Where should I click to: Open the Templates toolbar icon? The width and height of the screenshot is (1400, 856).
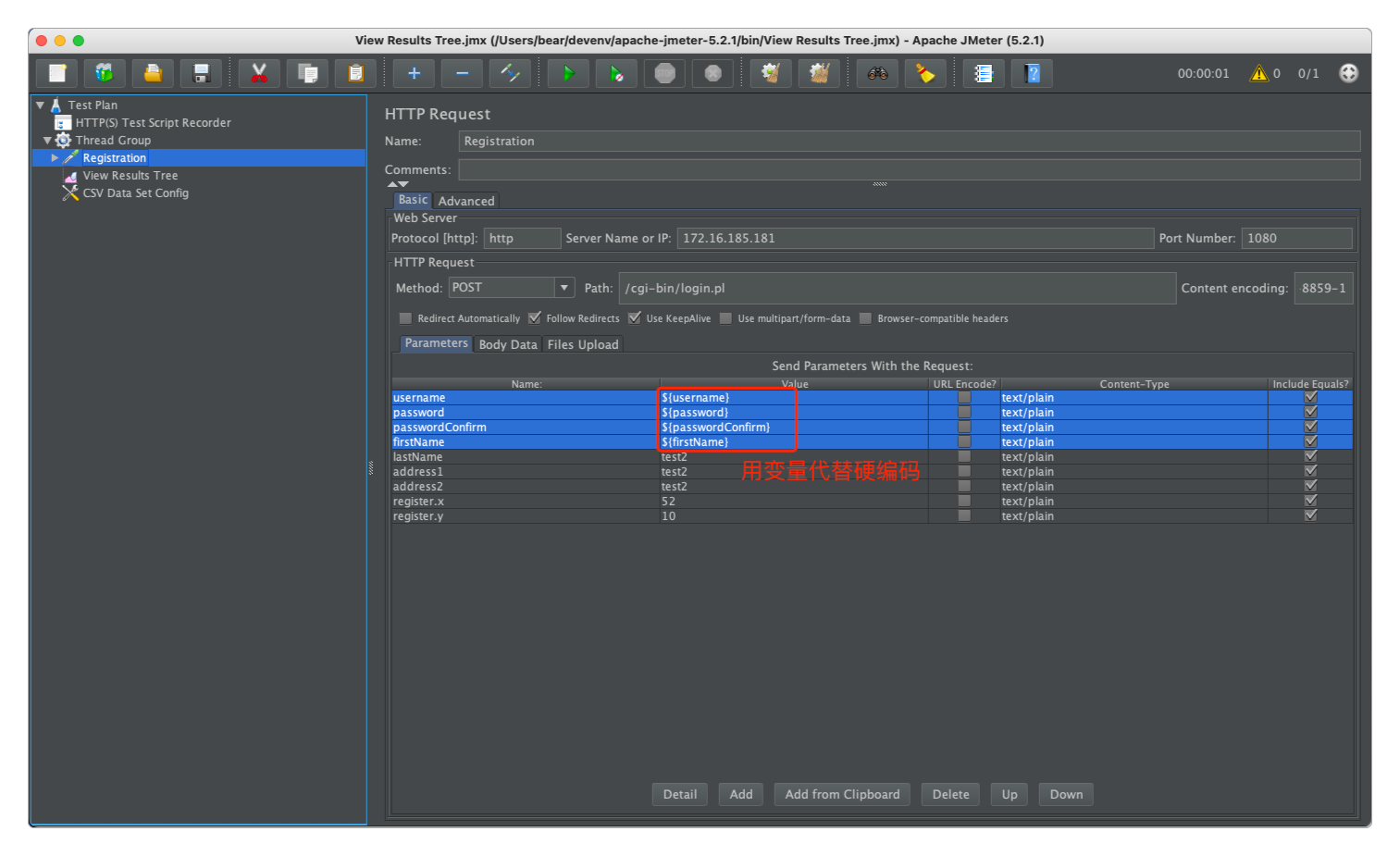click(105, 73)
